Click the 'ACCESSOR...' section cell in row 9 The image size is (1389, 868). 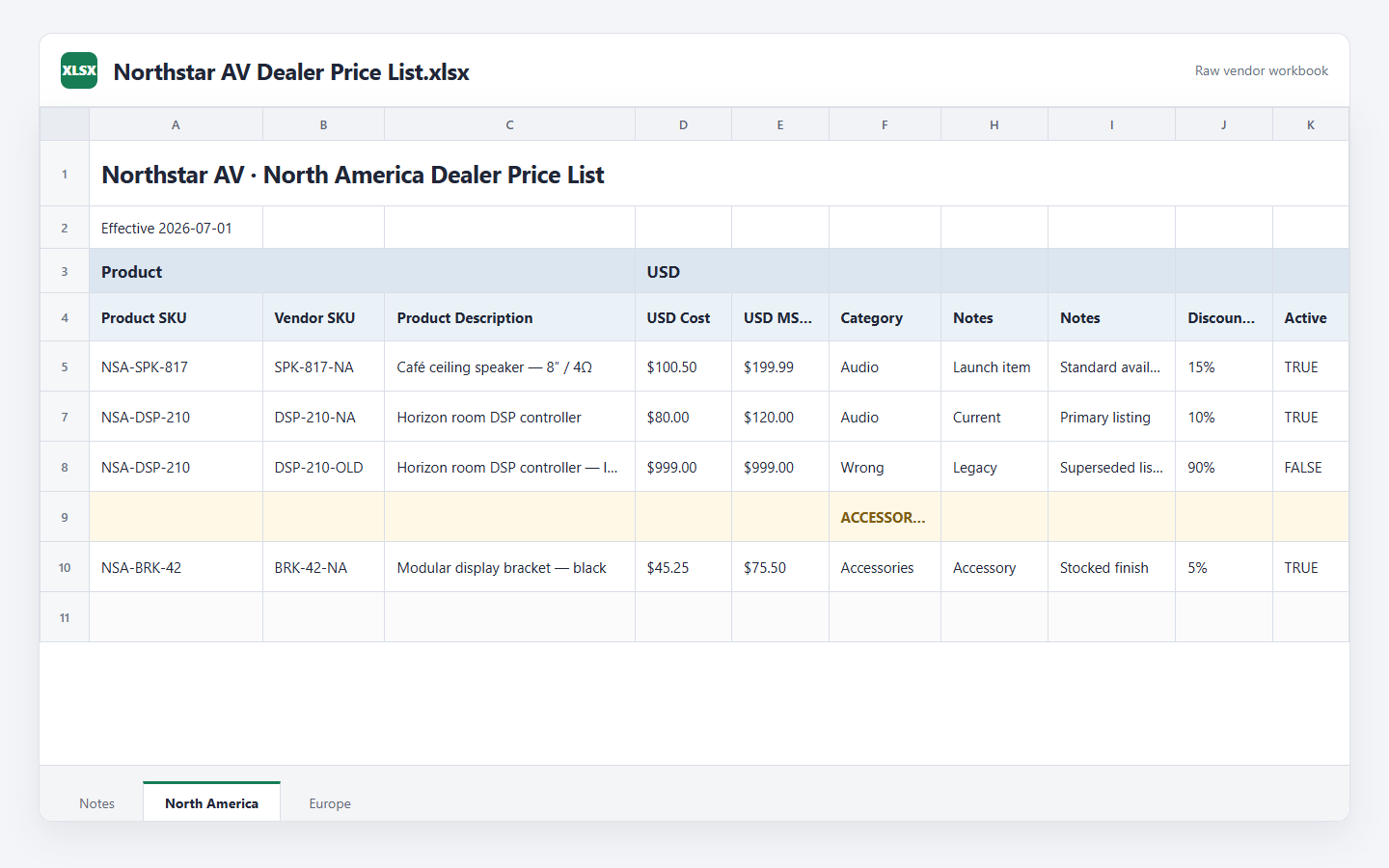pos(885,517)
